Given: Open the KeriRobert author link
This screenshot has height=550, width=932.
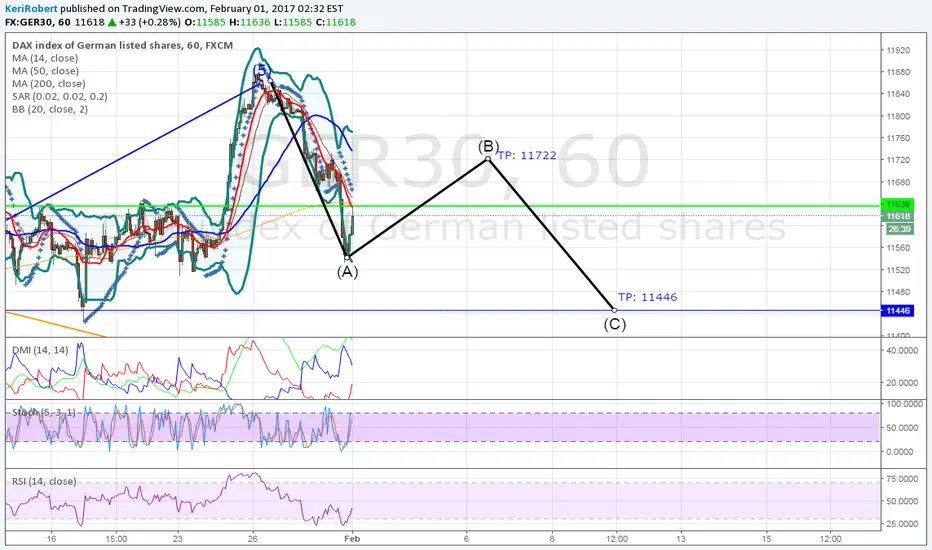Looking at the screenshot, I should (31, 9).
